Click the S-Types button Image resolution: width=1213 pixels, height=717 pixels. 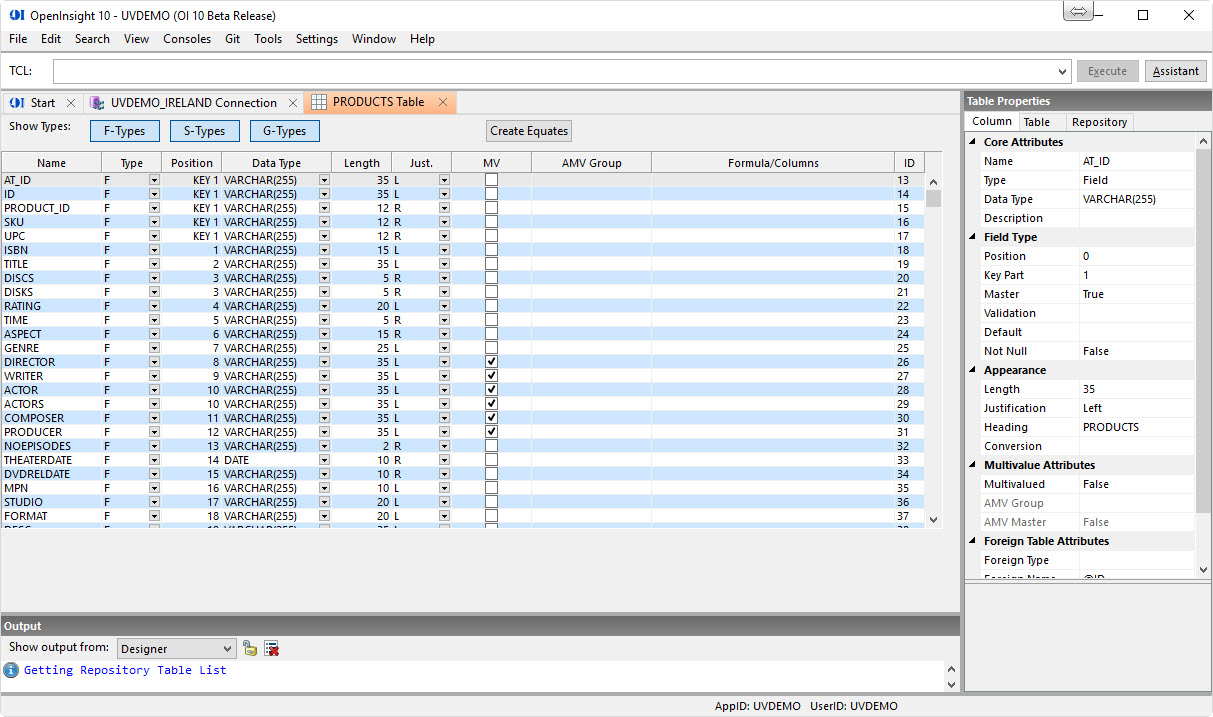(205, 131)
